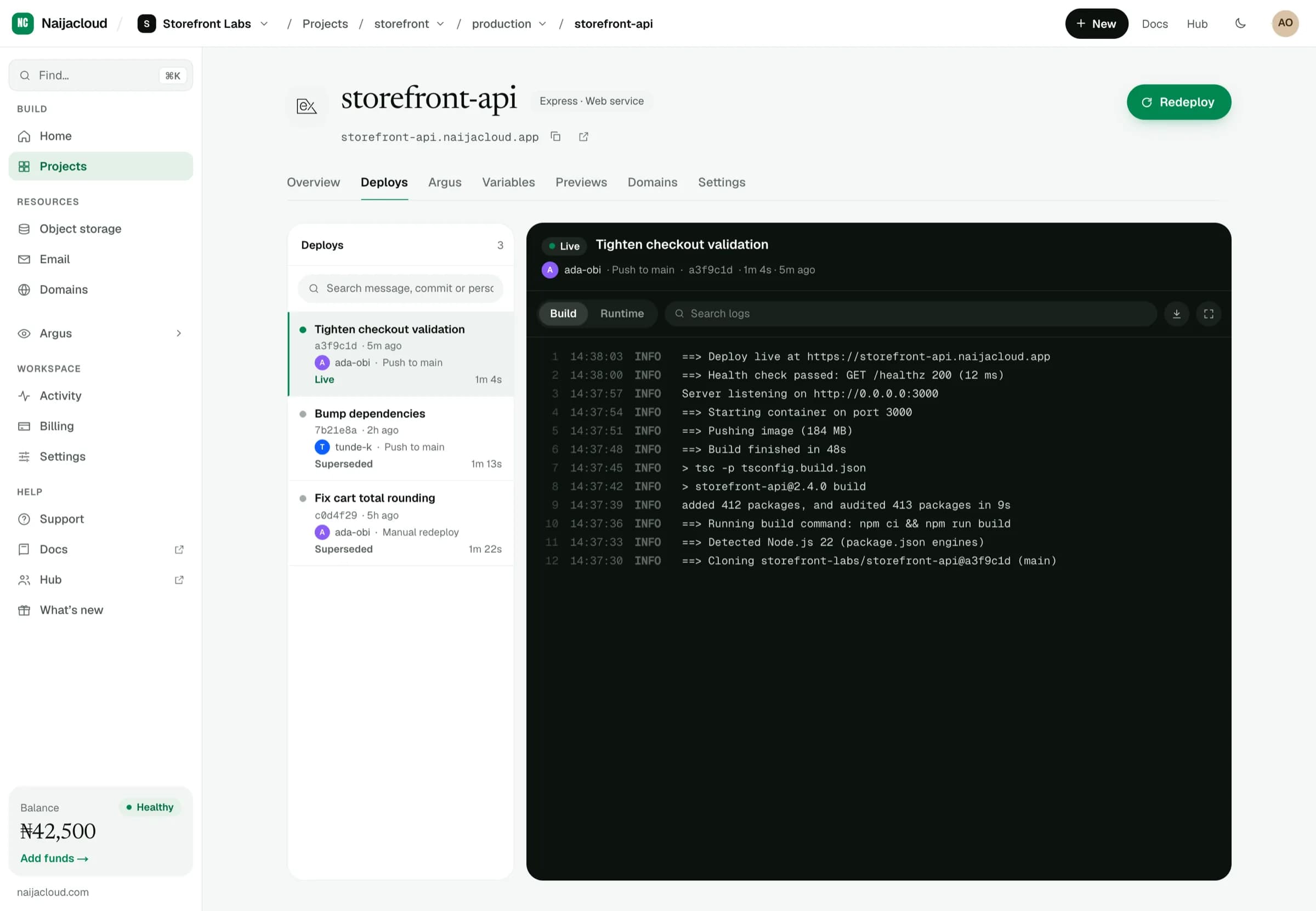Open Home in sidebar
Screen dimensions: 1316x911
click(100, 136)
